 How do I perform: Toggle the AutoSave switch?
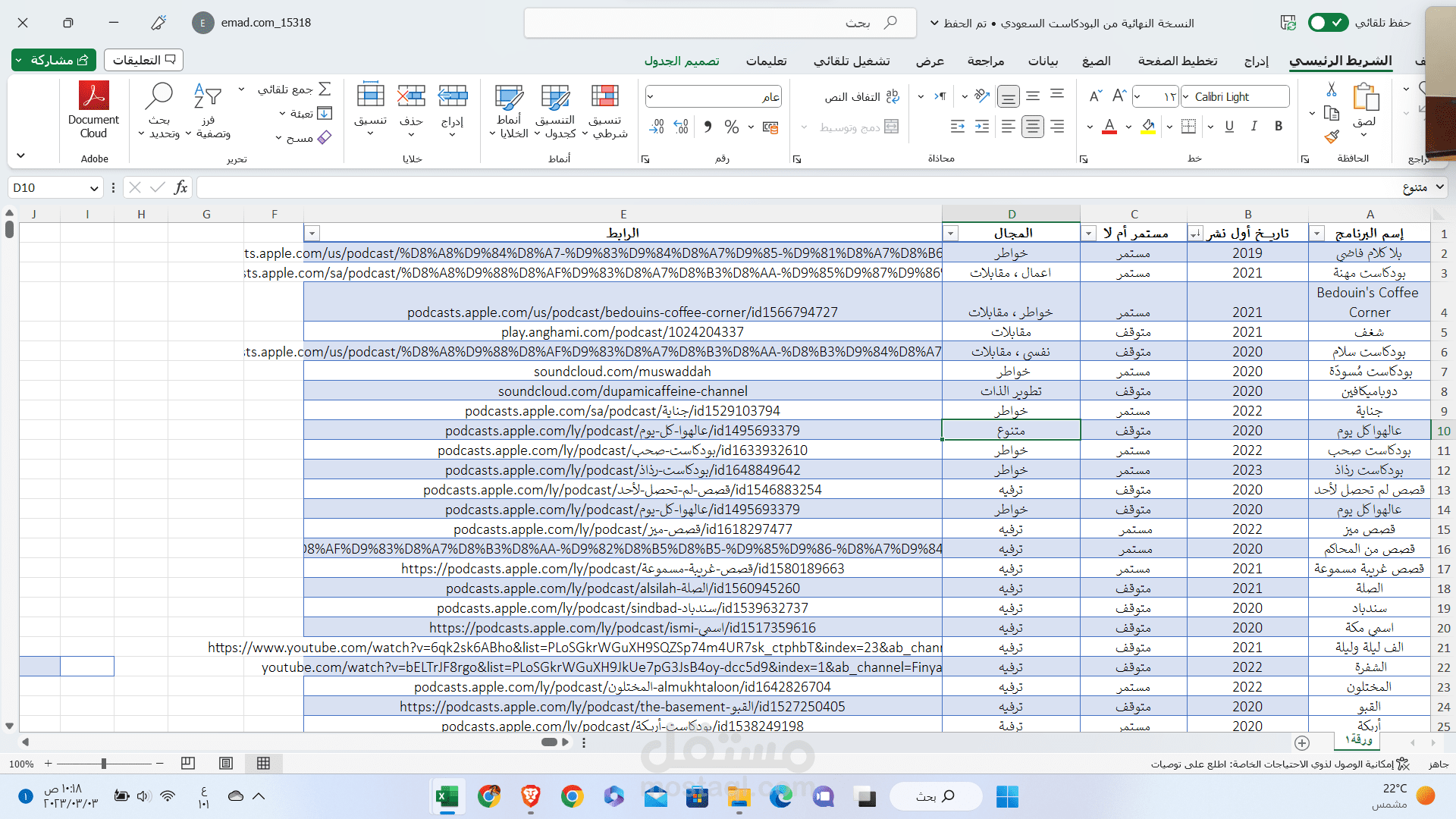coord(1327,23)
